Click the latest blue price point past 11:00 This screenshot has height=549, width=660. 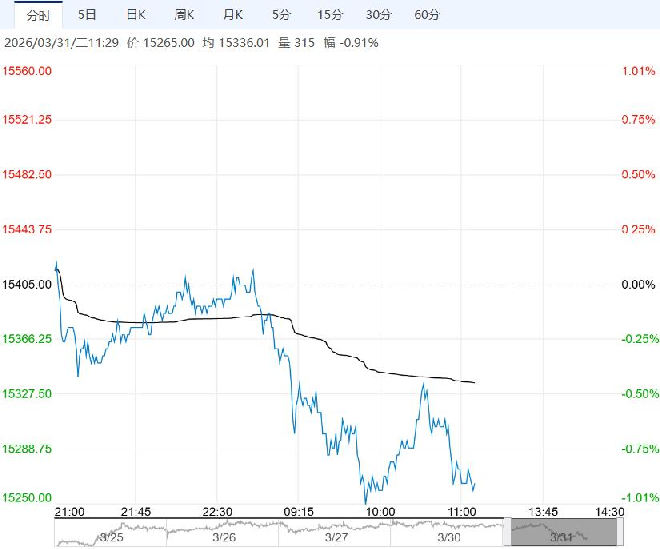click(474, 485)
